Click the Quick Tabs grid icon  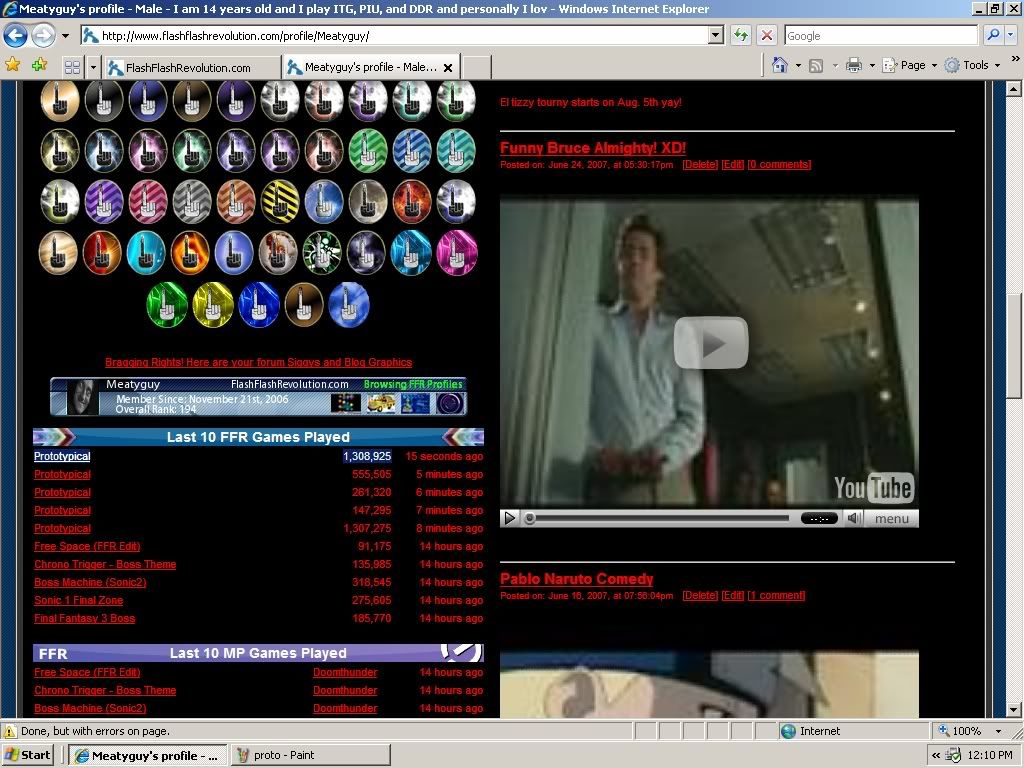pos(72,67)
